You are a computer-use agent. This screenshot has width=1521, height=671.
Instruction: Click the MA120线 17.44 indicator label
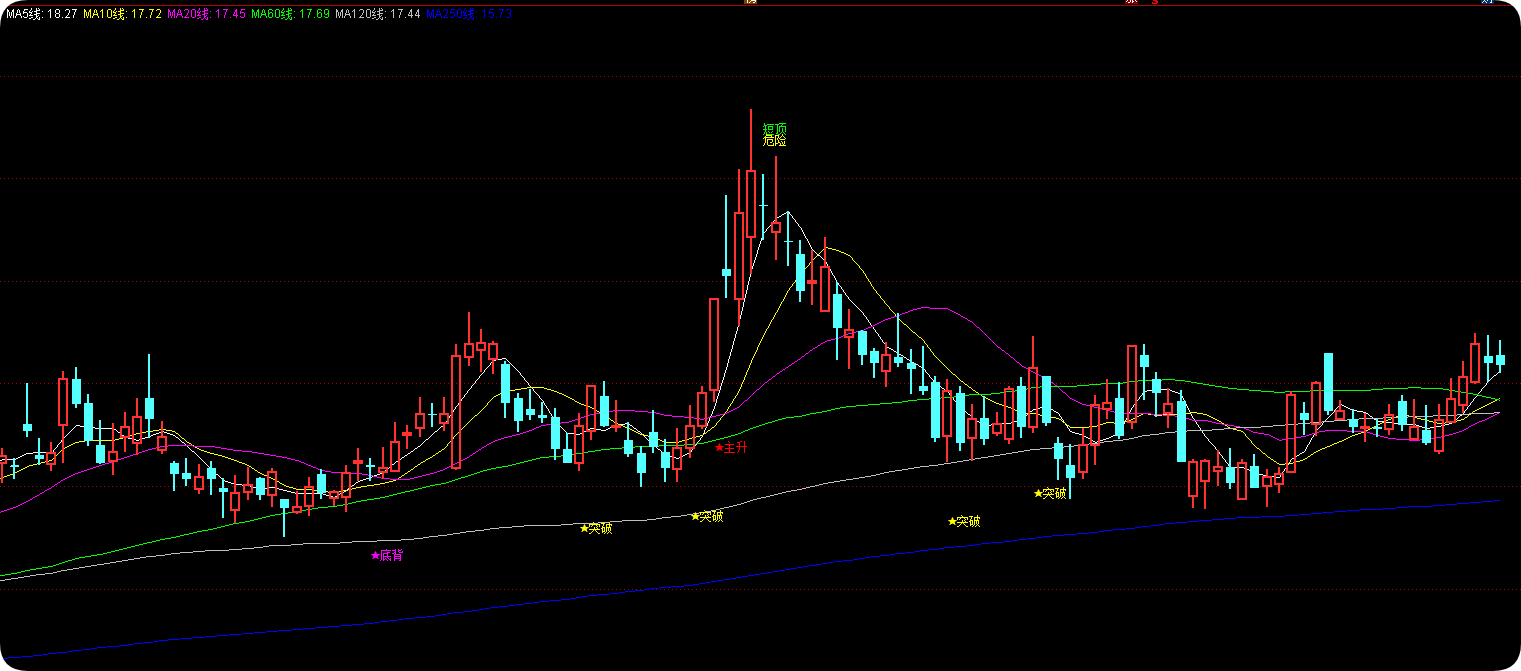(378, 14)
